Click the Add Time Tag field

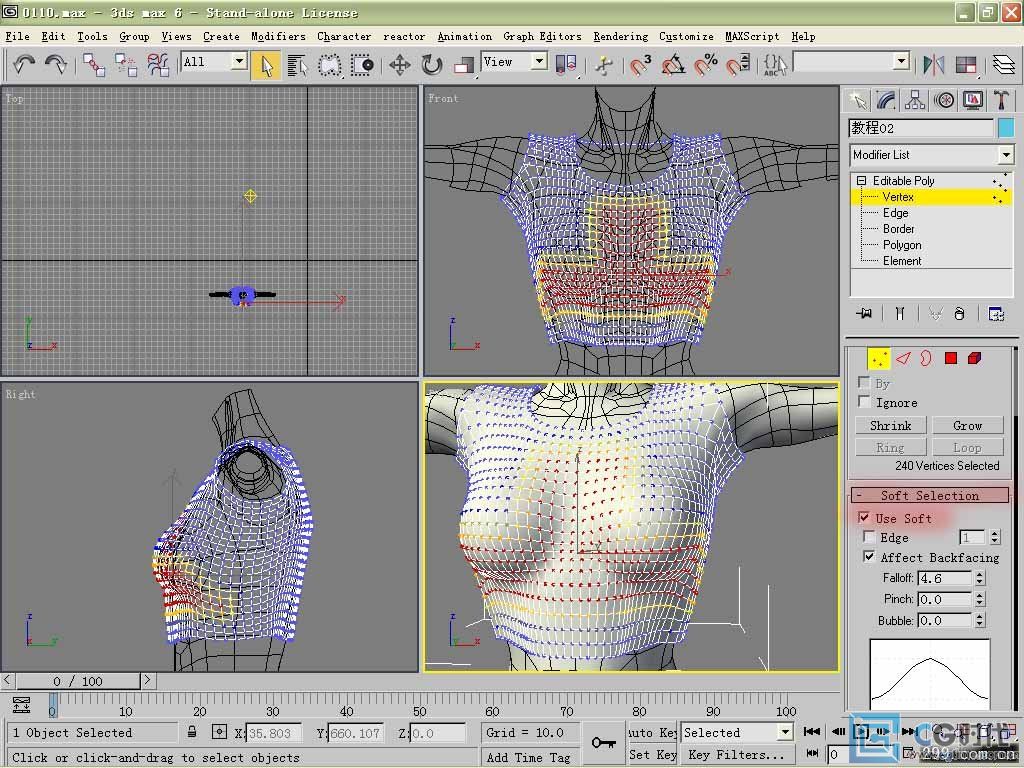528,757
